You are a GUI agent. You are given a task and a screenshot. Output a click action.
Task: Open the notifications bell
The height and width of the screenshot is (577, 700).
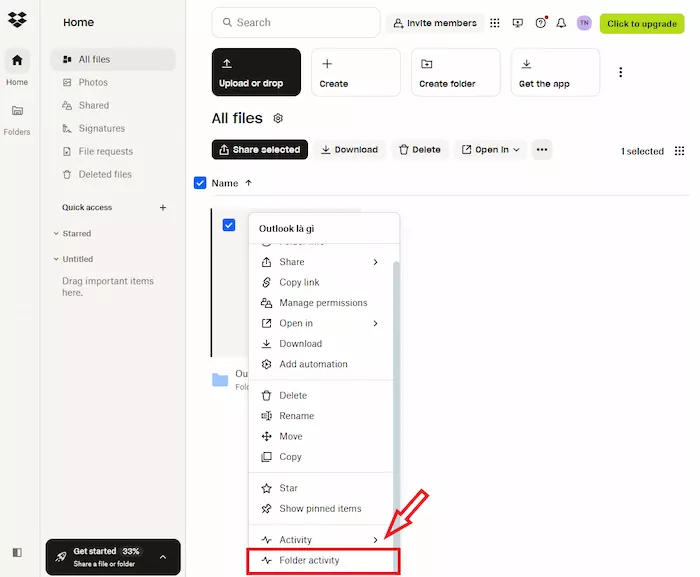click(561, 23)
